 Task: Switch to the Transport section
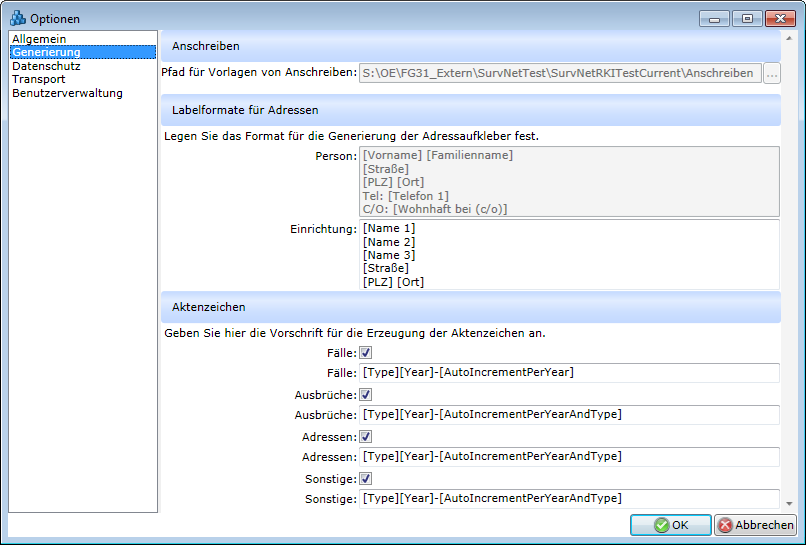coord(39,79)
